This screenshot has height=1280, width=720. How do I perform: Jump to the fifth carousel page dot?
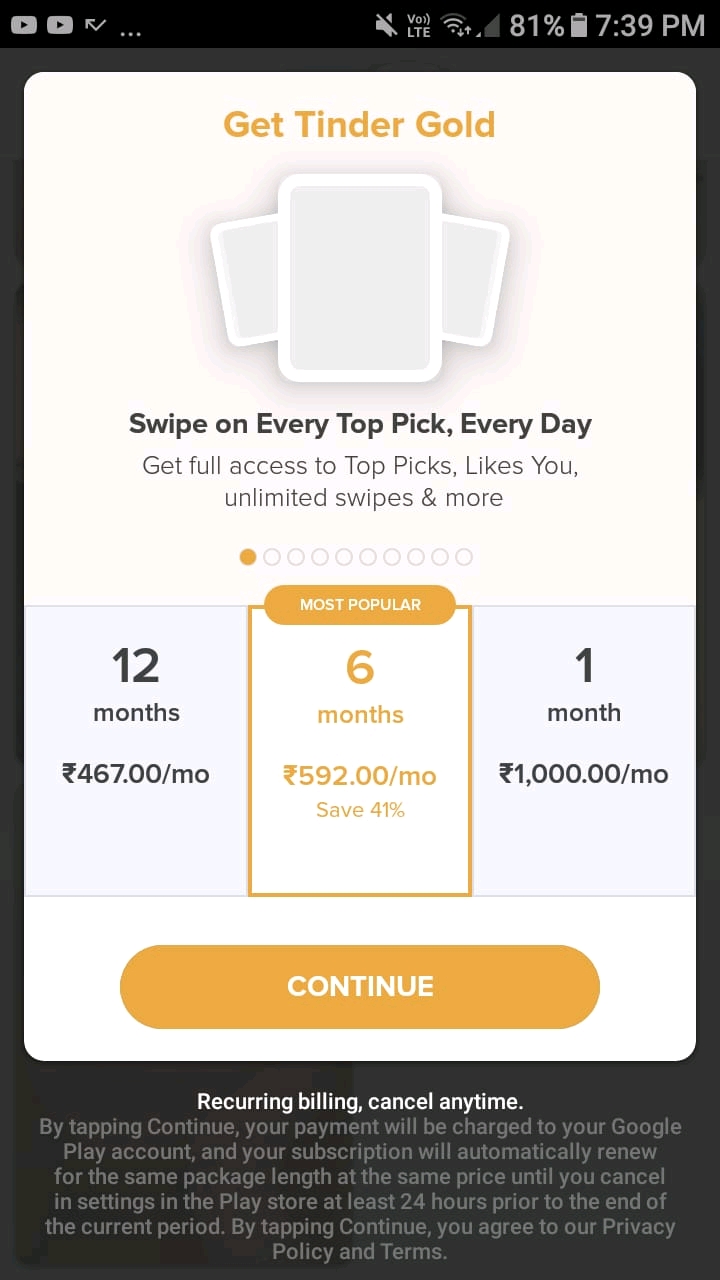(x=344, y=557)
